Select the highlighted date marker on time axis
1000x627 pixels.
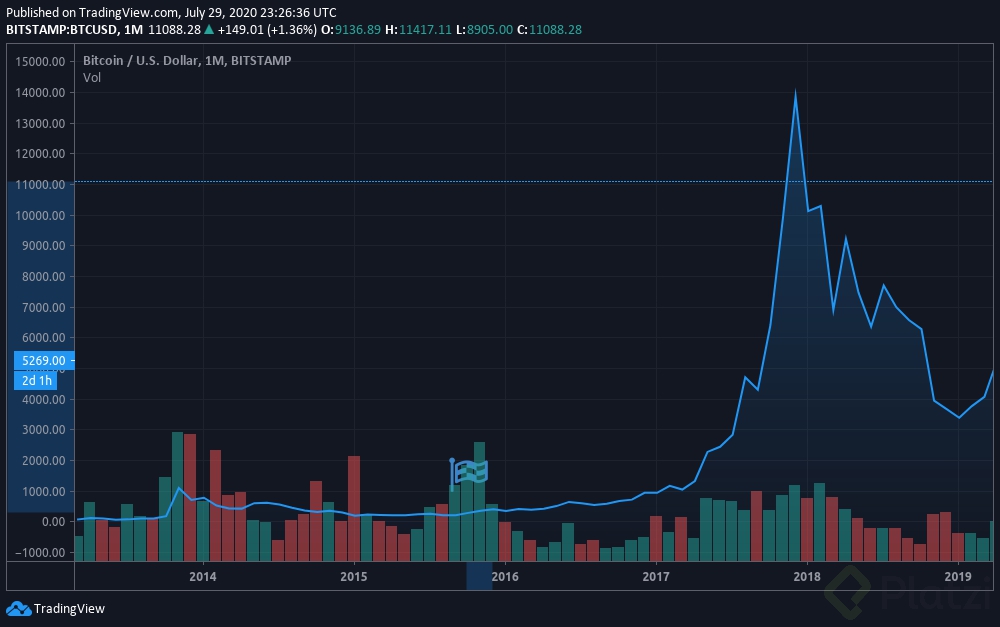479,576
